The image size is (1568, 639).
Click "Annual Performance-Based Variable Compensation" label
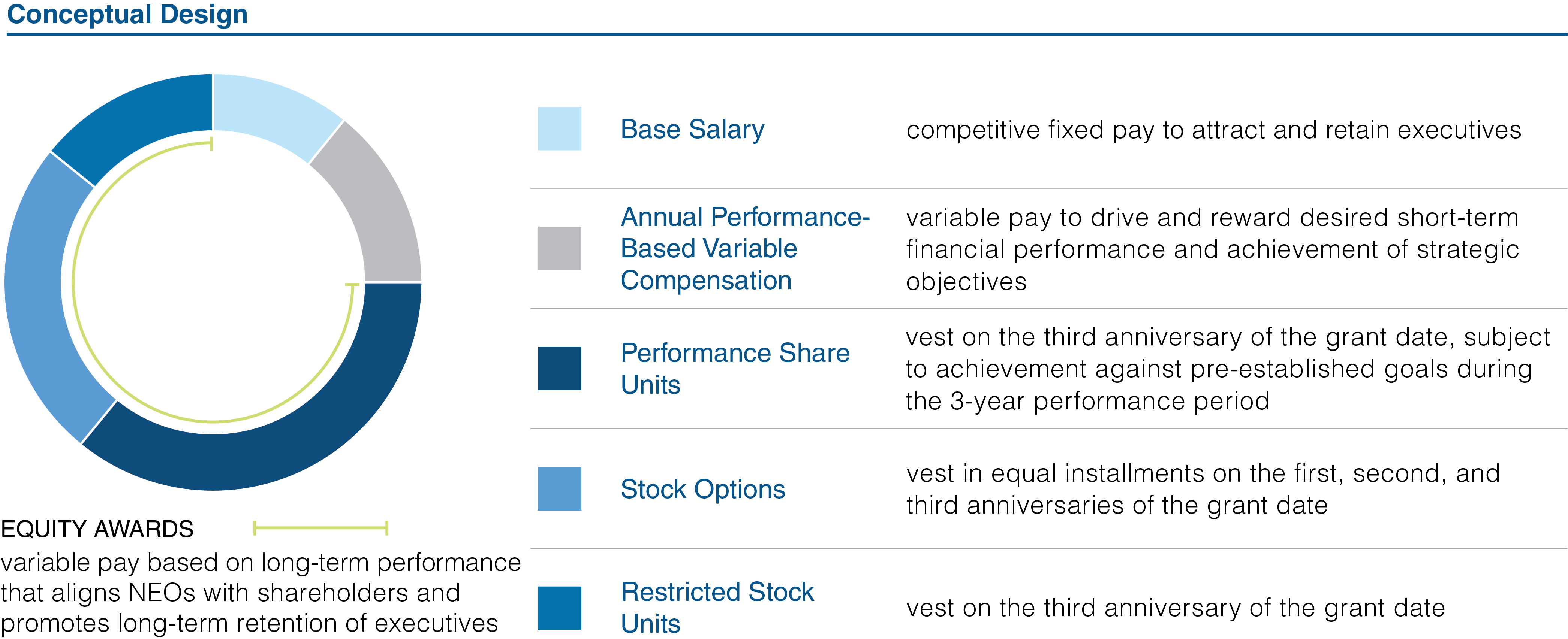tap(744, 249)
